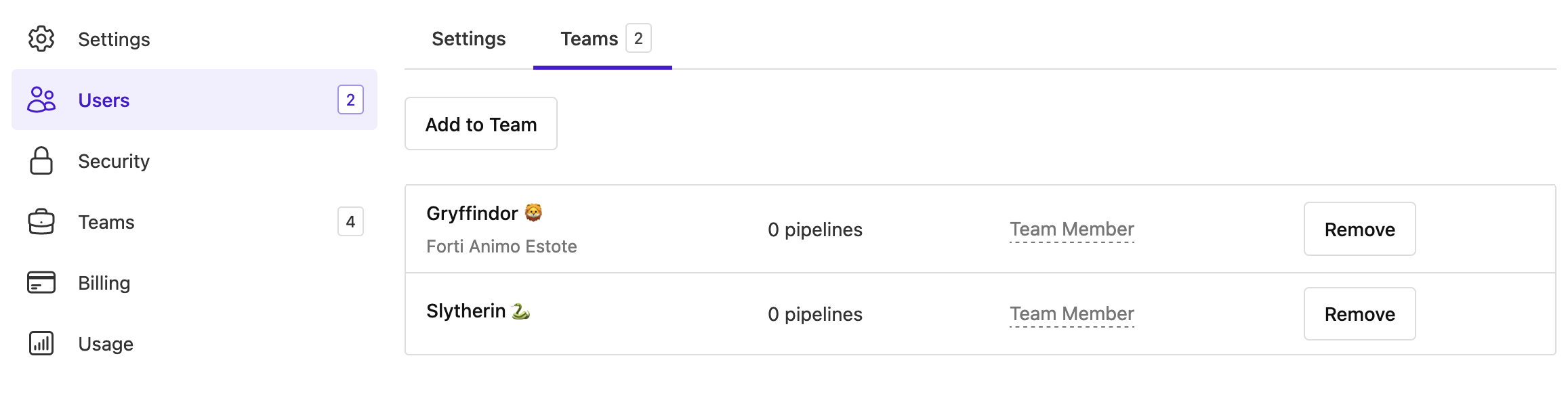Open Teams via the briefcase icon
This screenshot has height=398, width=1568.
pyautogui.click(x=42, y=222)
